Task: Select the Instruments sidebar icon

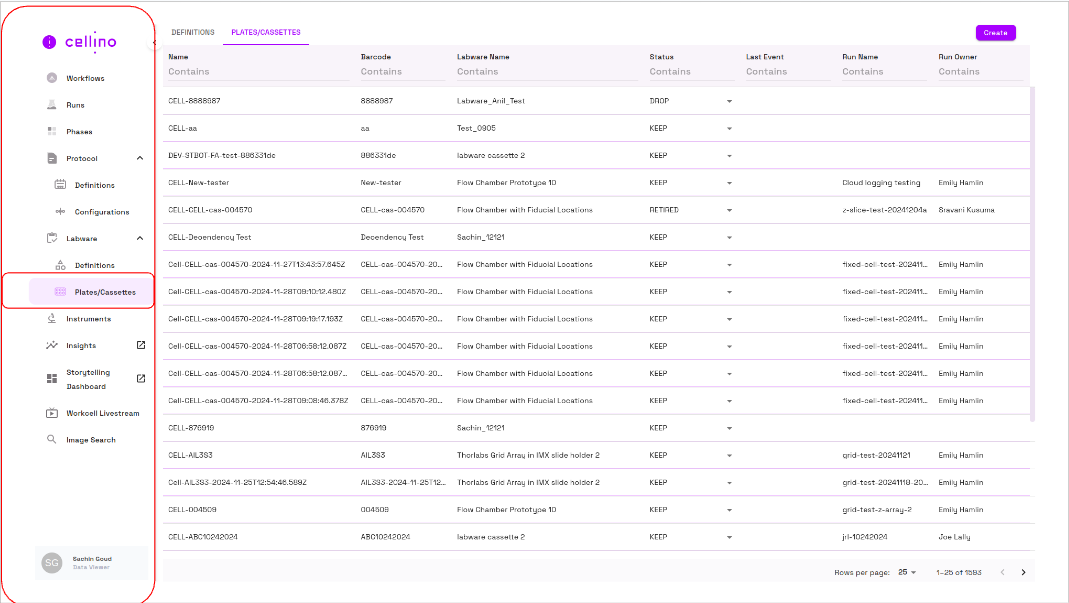Action: click(x=52, y=319)
